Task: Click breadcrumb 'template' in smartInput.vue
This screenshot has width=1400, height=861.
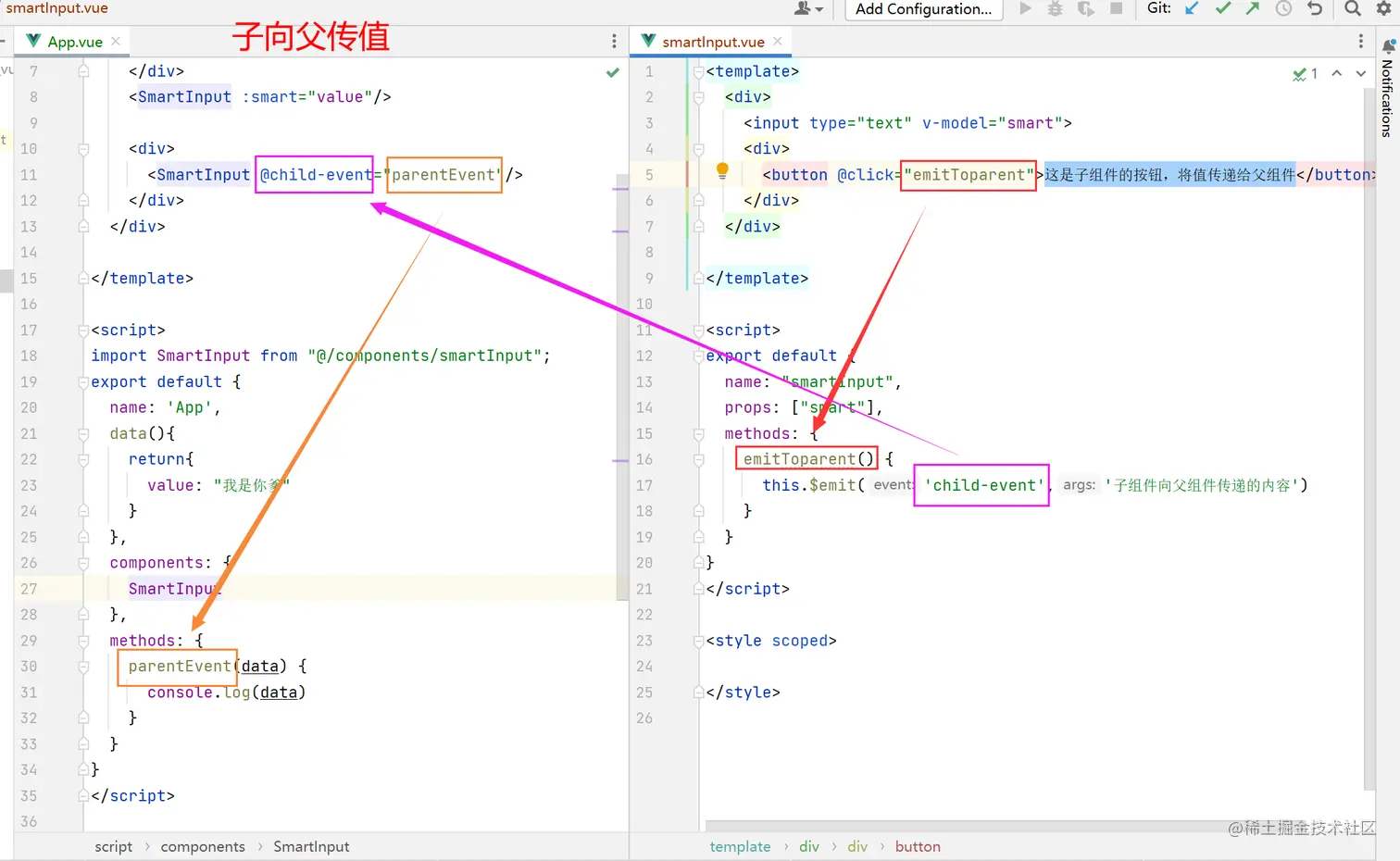Action: pos(740,846)
